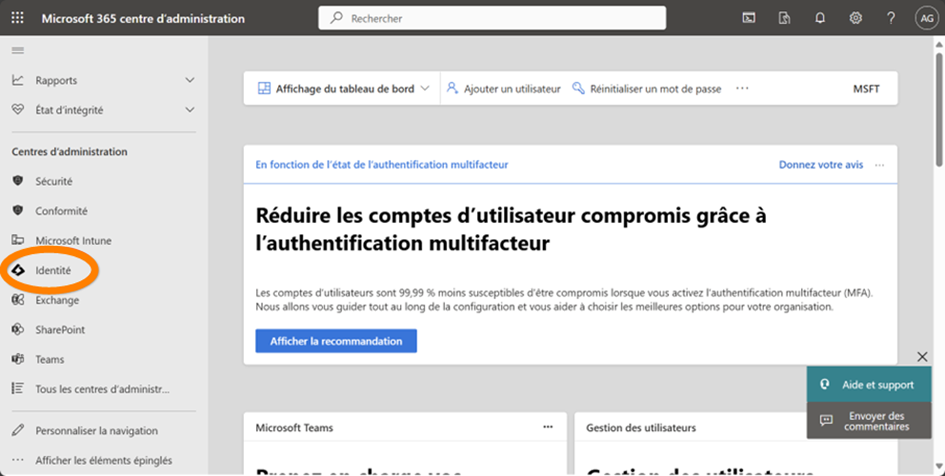Open the settings gear icon
Image resolution: width=945 pixels, height=476 pixels.
(x=856, y=18)
